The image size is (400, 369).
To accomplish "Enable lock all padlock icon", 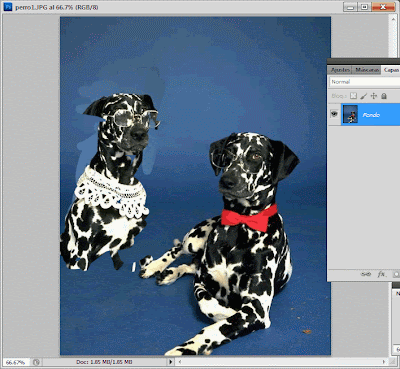I will pos(384,96).
